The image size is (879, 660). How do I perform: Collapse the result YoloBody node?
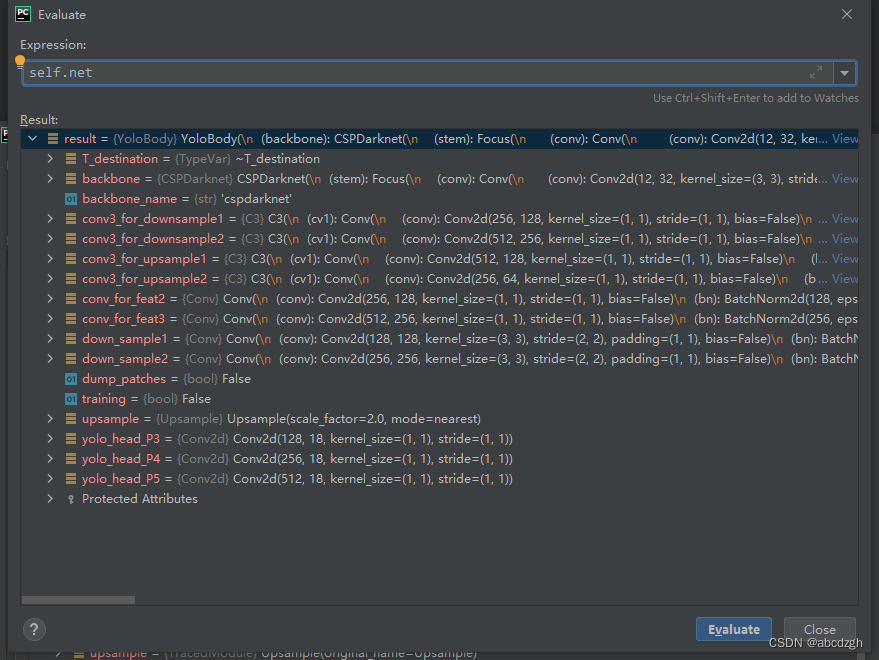point(33,139)
